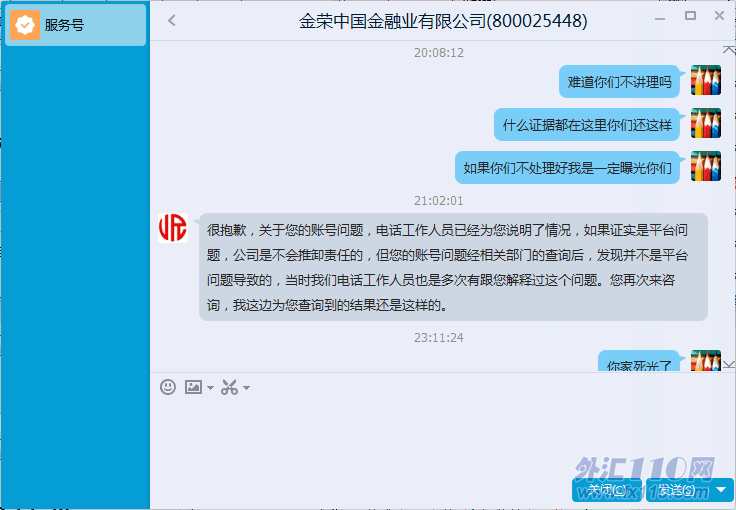Click the chat scroll down arrow

tap(729, 365)
